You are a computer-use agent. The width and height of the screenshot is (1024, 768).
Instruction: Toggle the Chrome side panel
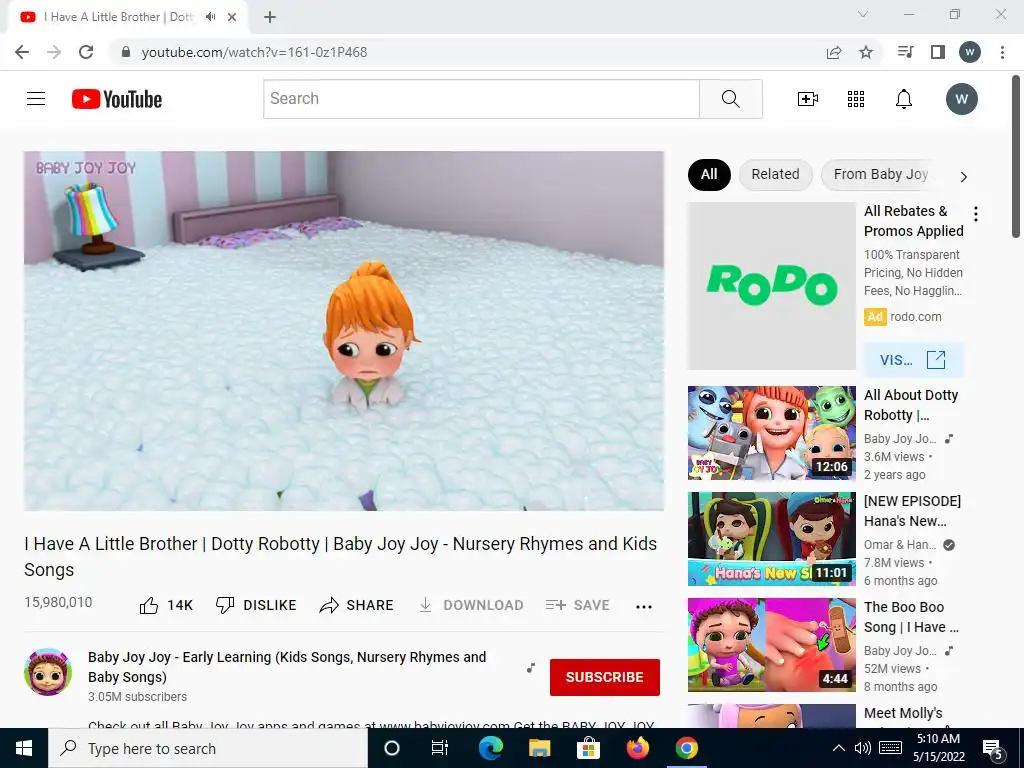pos(938,52)
